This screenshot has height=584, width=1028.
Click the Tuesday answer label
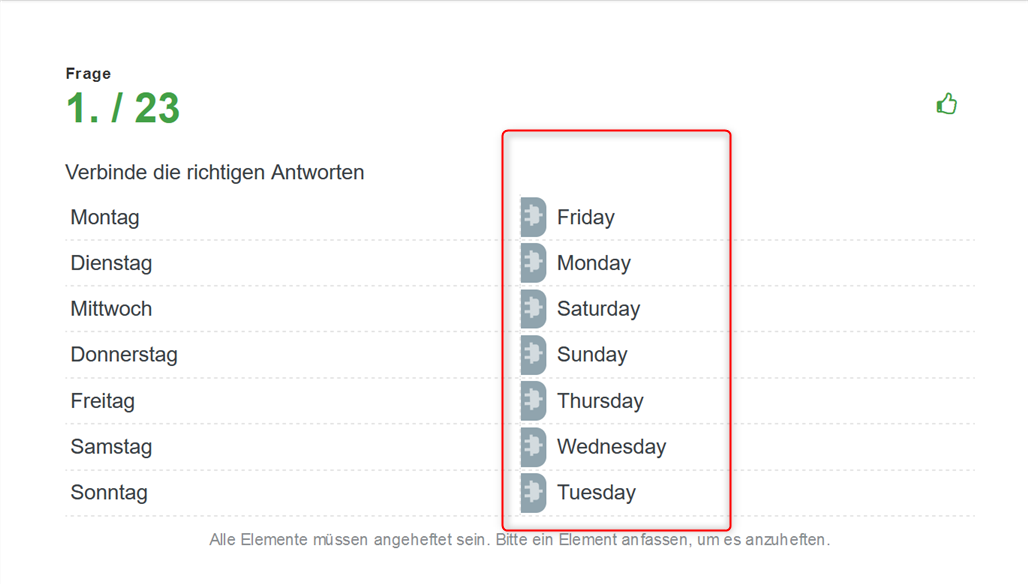click(596, 492)
